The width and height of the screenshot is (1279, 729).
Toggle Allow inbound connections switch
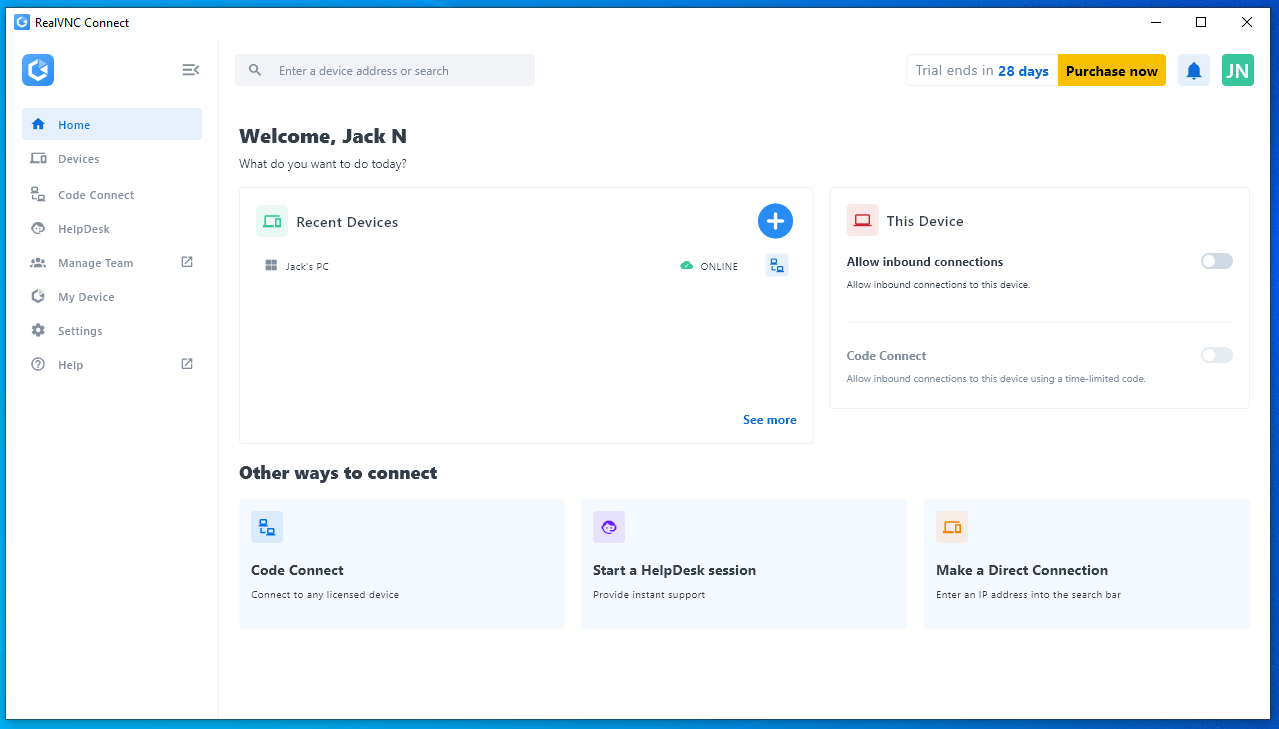click(x=1217, y=261)
